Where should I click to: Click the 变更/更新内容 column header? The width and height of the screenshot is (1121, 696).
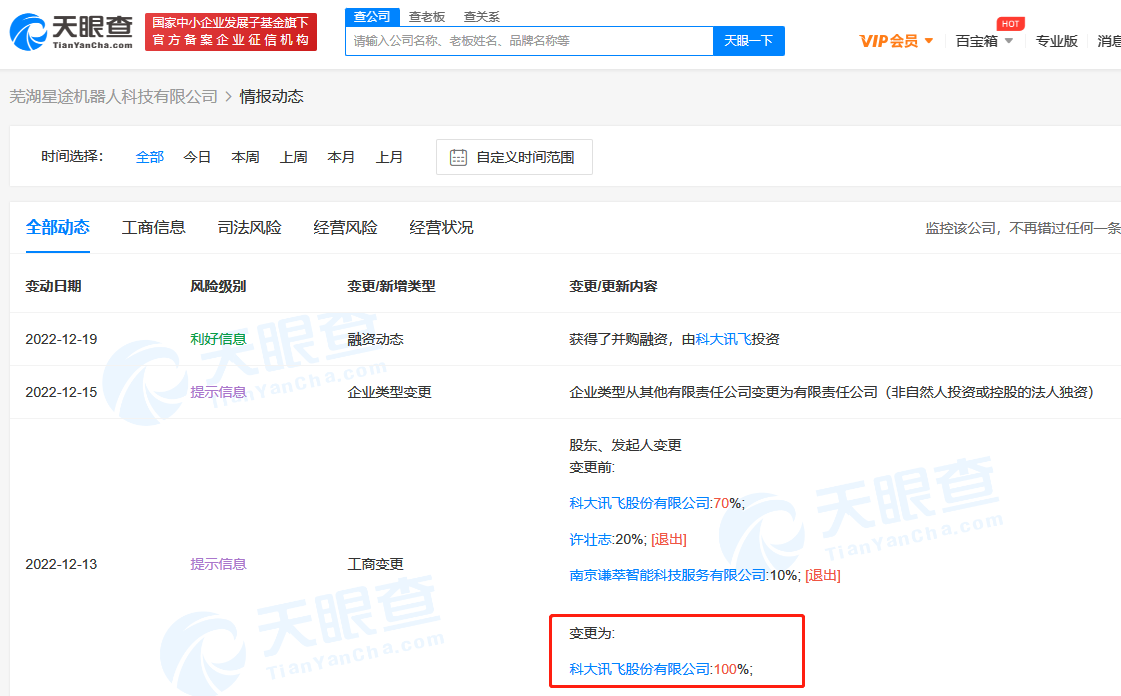[613, 286]
